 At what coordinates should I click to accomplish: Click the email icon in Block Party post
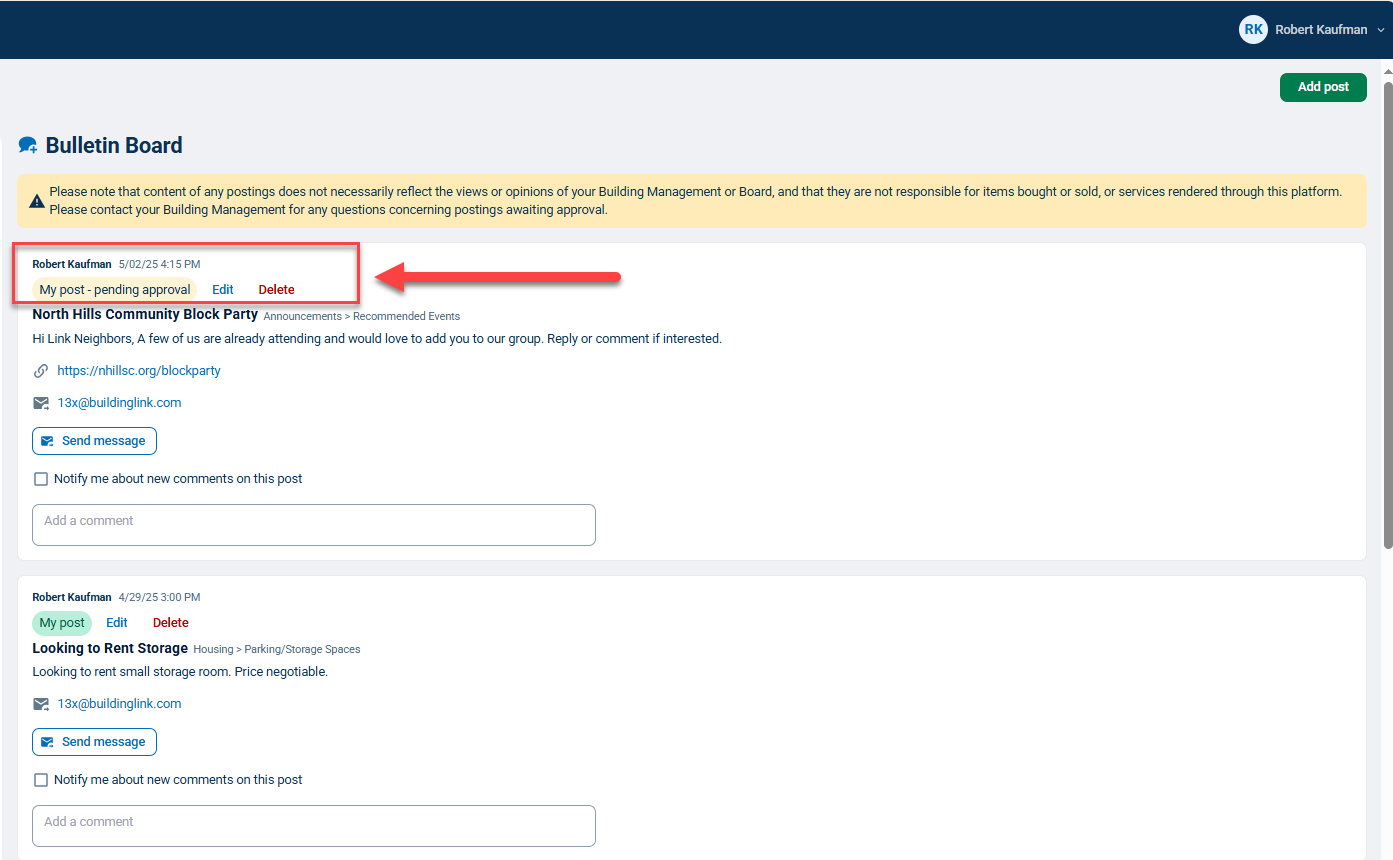41,403
